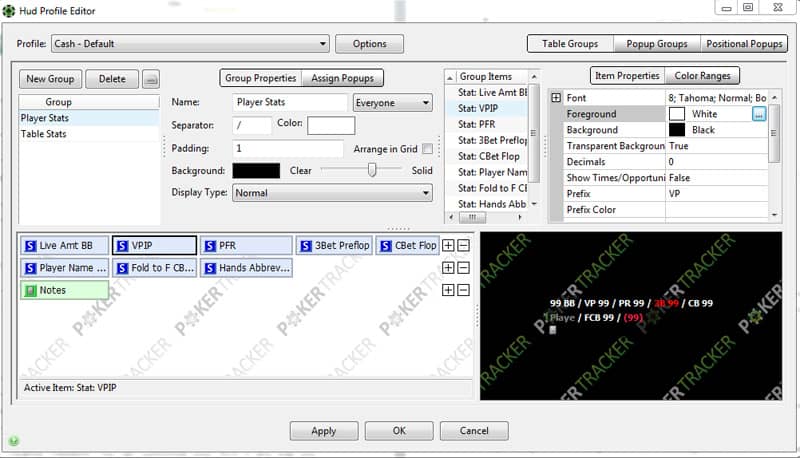Select 'Stat: Hands Abb' in Group Items
The image size is (800, 458).
tap(487, 204)
